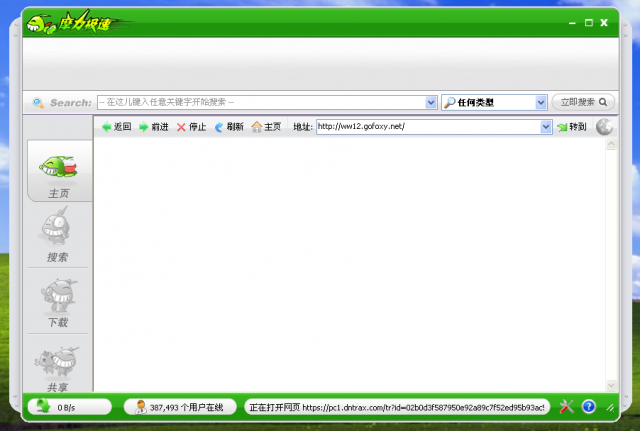Focus the search keyword input field
This screenshot has height=431, width=640.
tap(262, 102)
